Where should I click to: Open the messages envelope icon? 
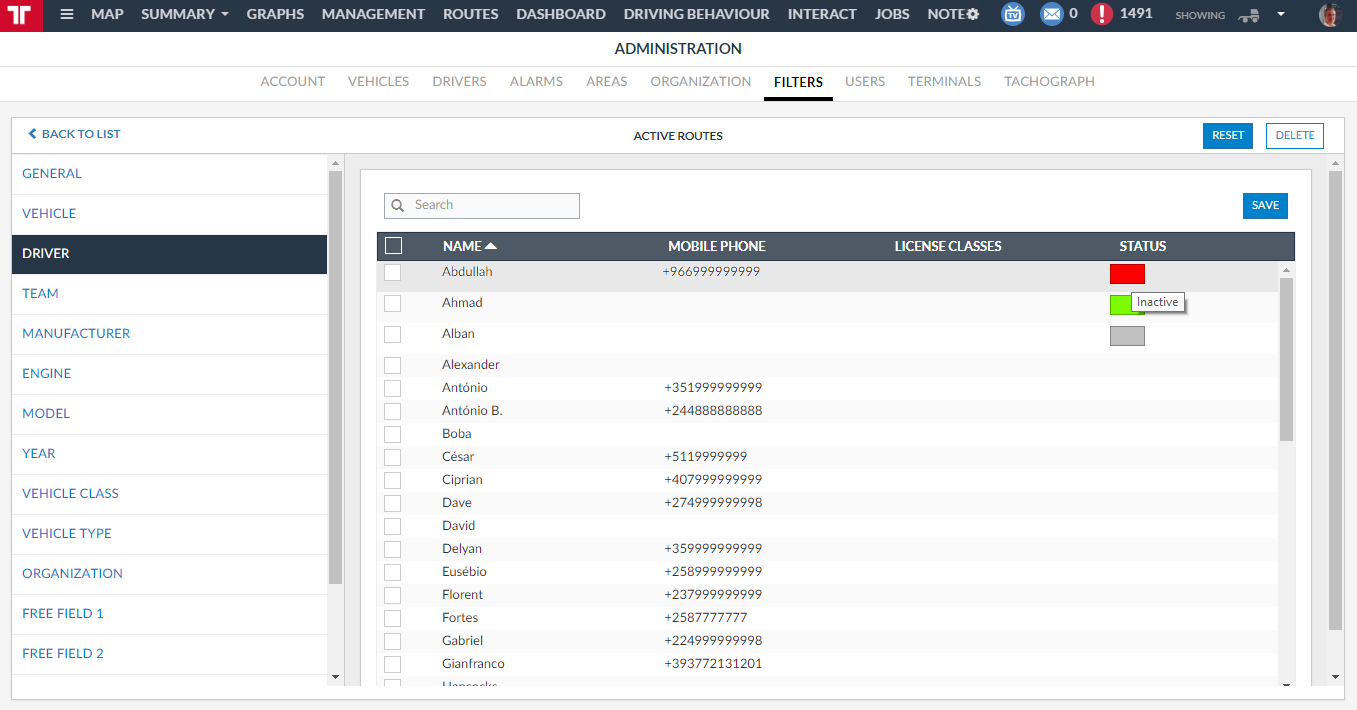[1051, 14]
